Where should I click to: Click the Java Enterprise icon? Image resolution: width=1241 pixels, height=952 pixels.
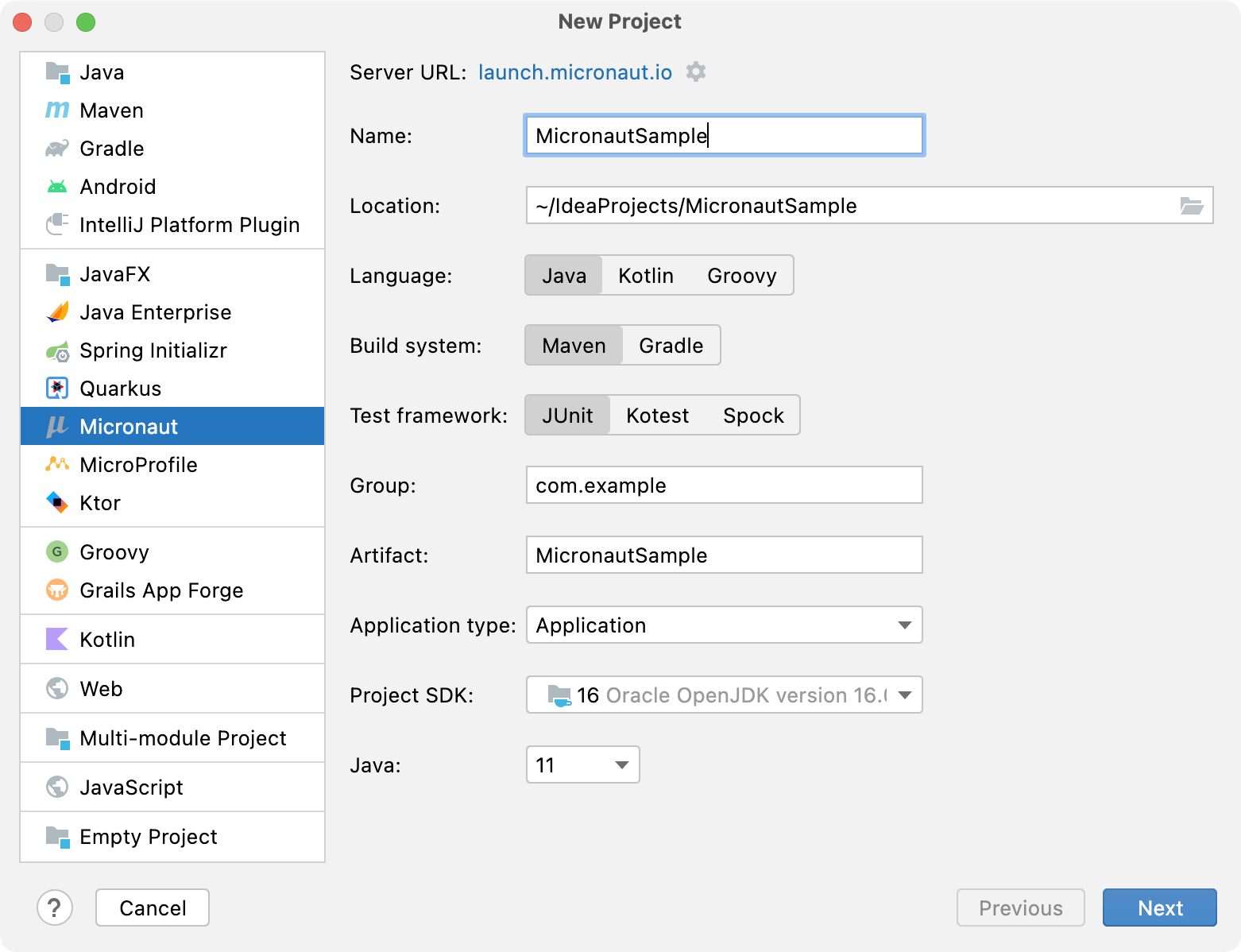pyautogui.click(x=57, y=312)
